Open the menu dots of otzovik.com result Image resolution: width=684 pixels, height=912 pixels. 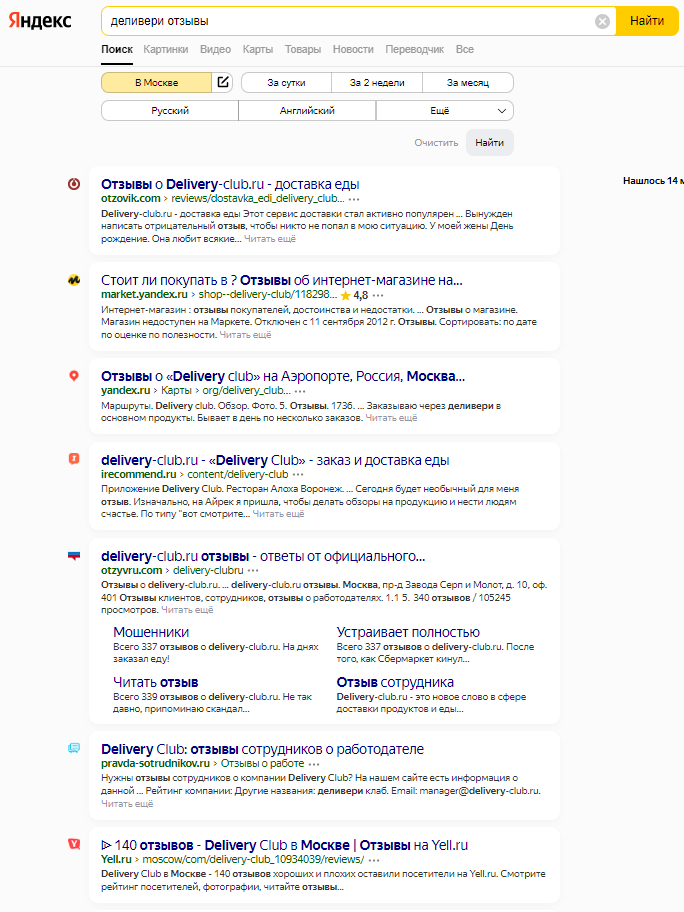354,199
